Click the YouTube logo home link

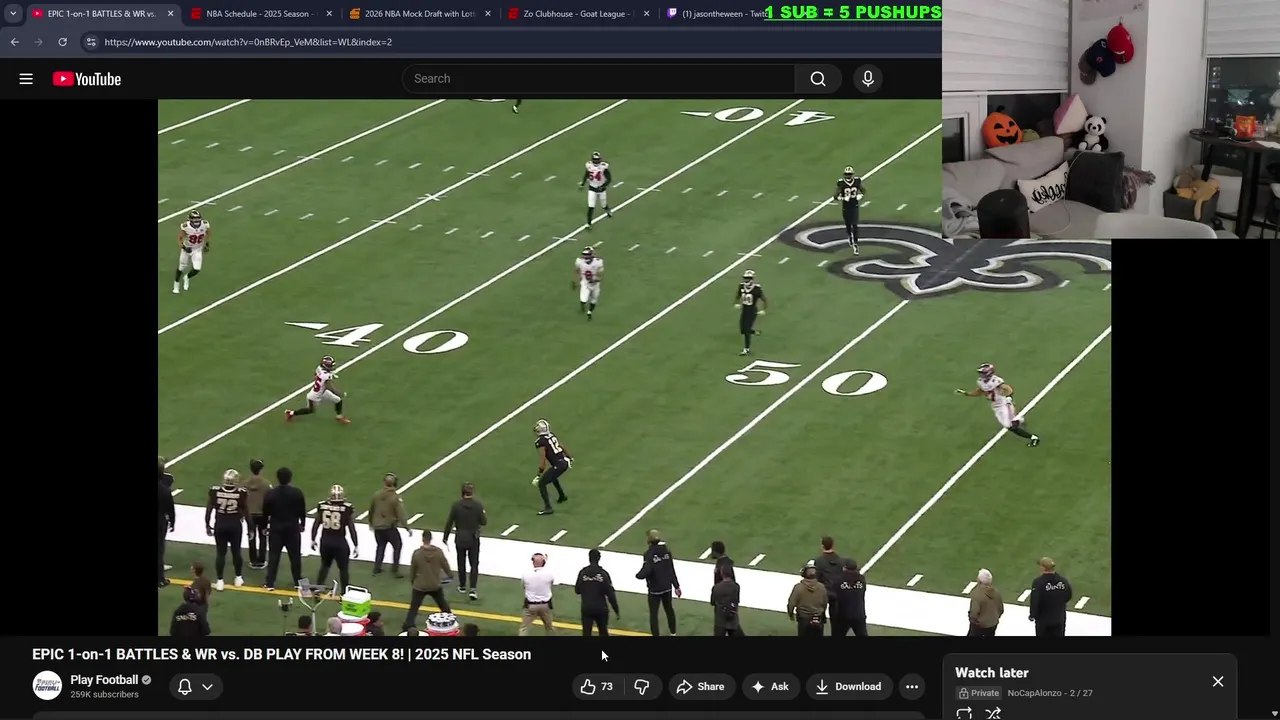(87, 79)
